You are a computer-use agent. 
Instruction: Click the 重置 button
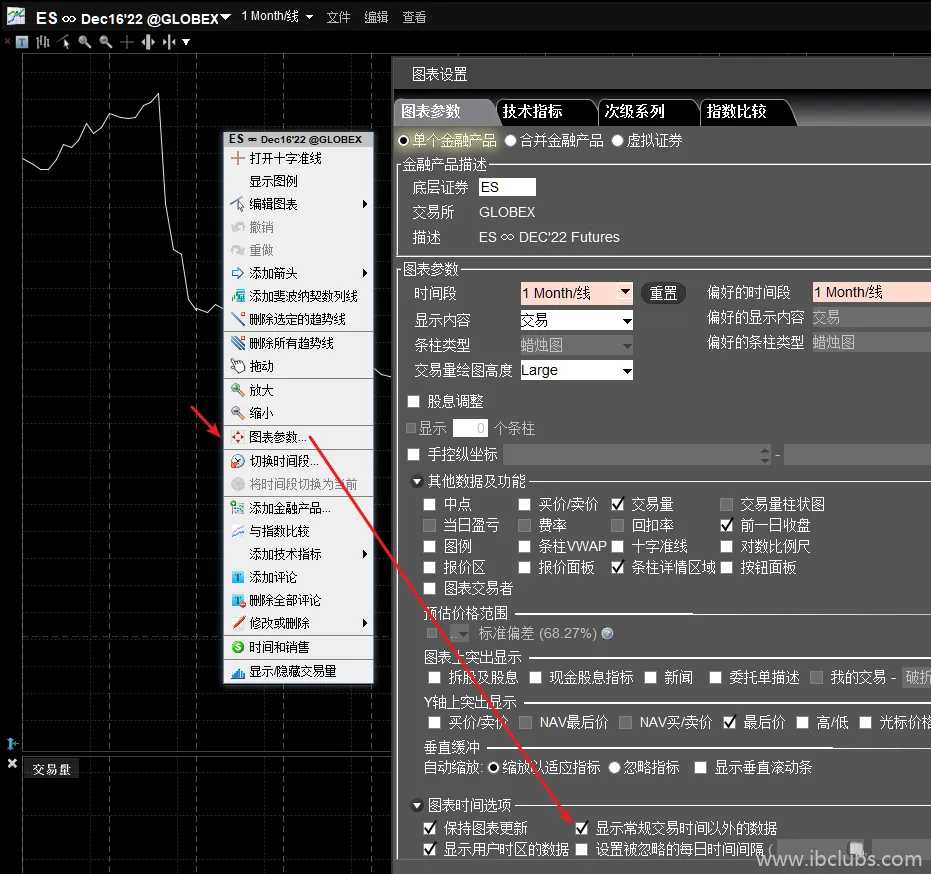tap(663, 293)
